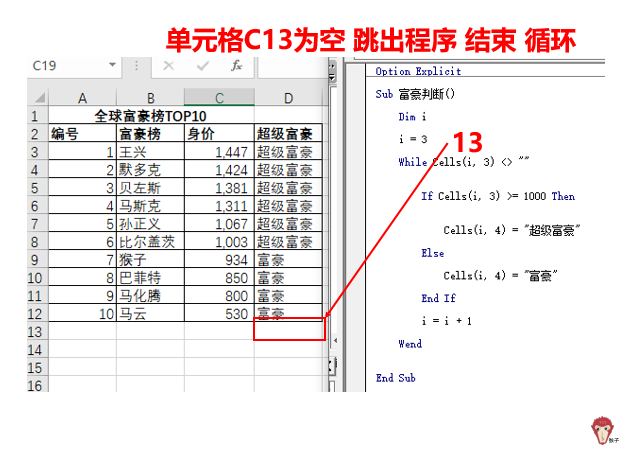Image resolution: width=626 pixels, height=449 pixels.
Task: Click cell containing 马云
Action: 151,314
